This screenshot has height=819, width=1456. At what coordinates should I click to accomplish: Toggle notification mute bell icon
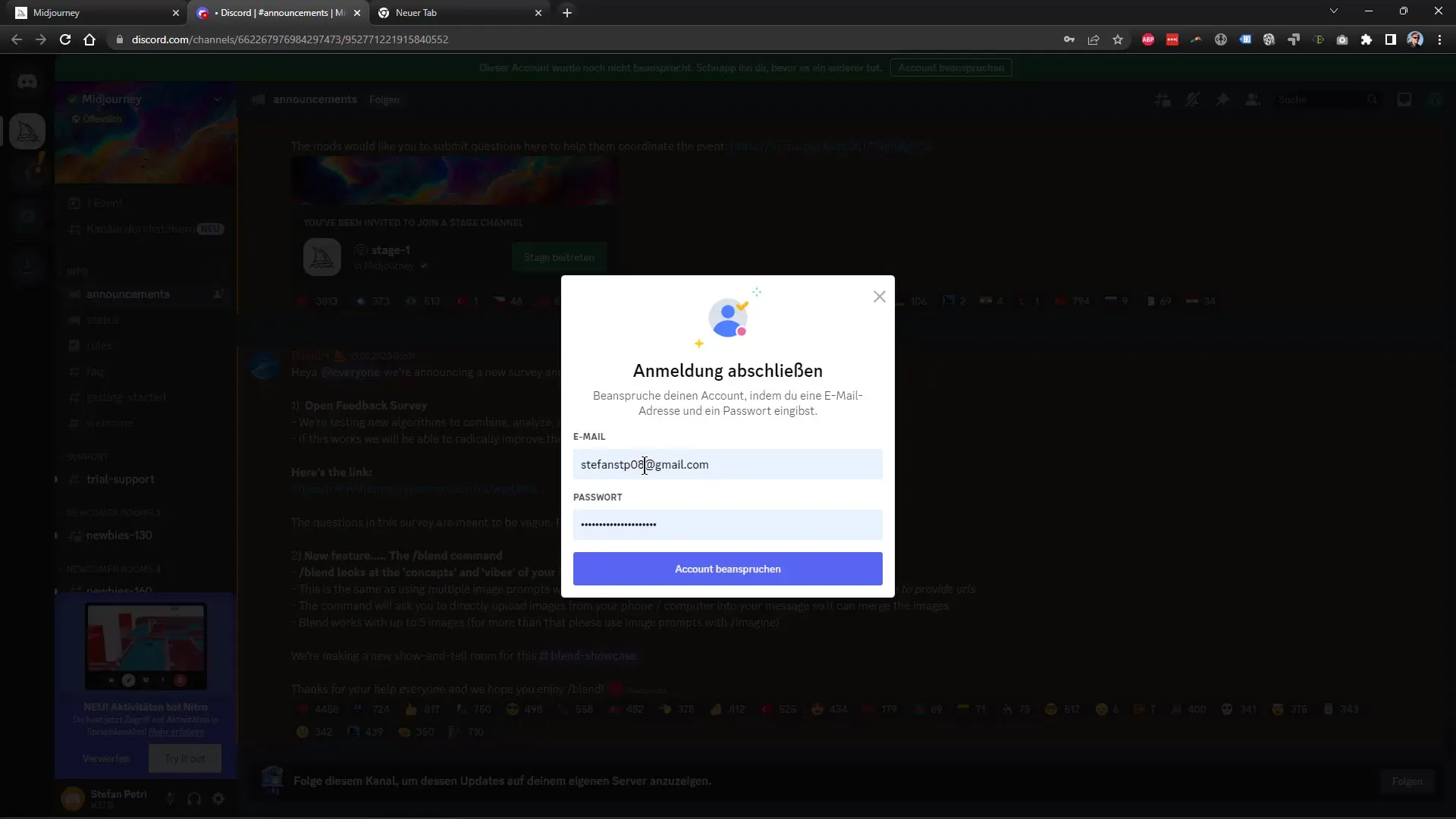coord(1192,99)
